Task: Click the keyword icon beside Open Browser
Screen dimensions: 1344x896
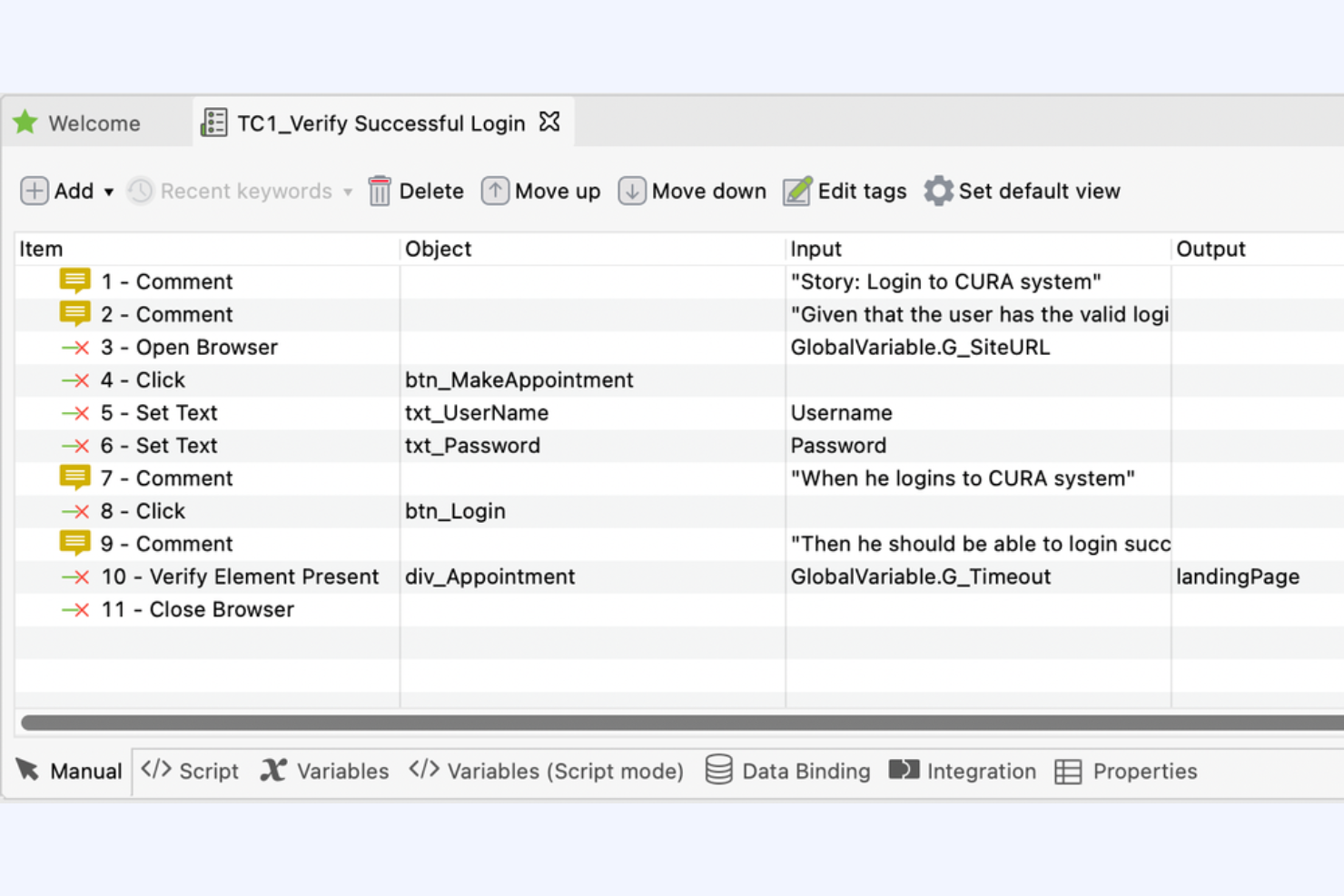Action: [x=75, y=347]
